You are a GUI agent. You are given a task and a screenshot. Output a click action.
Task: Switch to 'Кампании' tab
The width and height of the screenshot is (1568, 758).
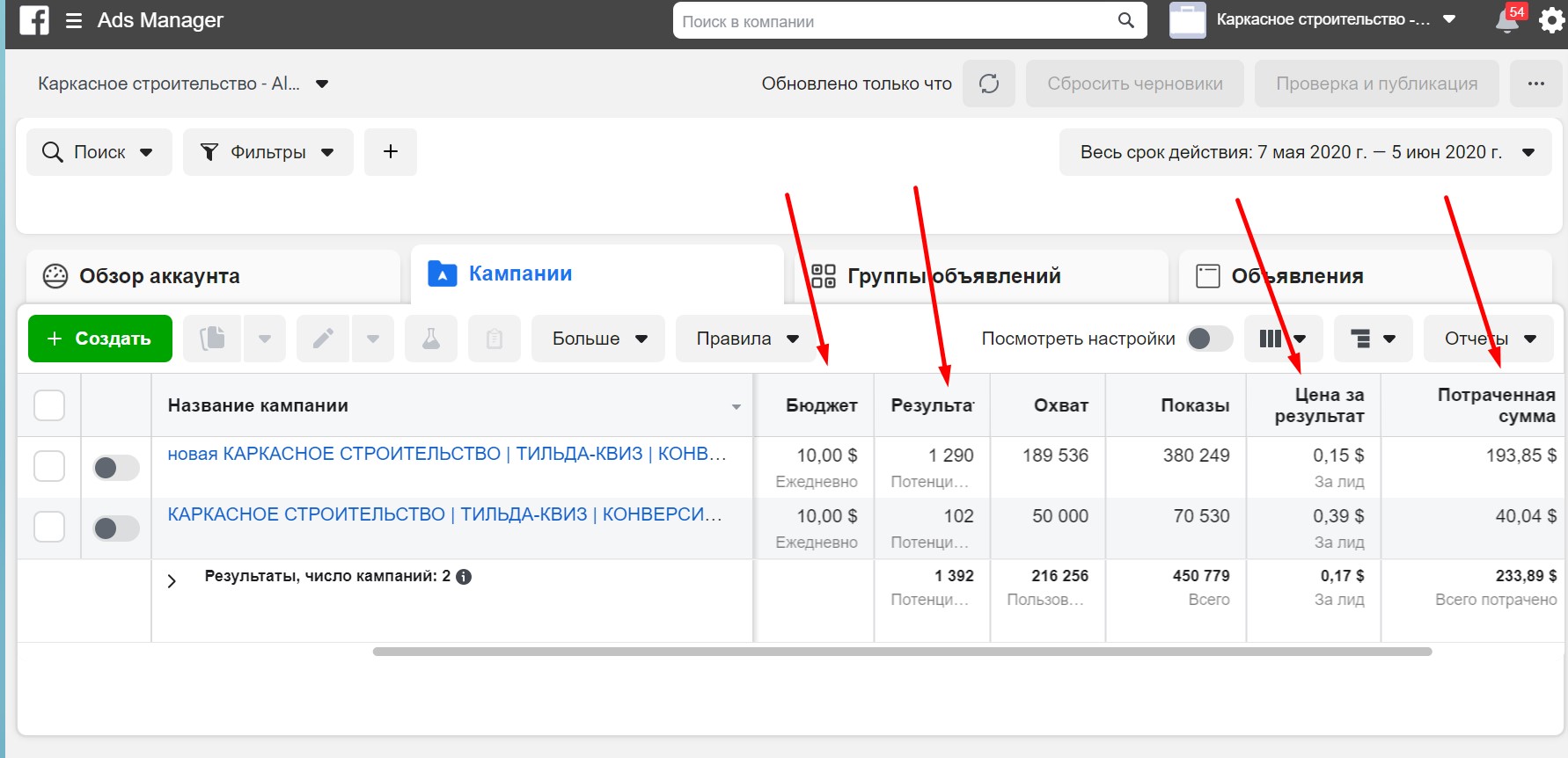tap(597, 274)
